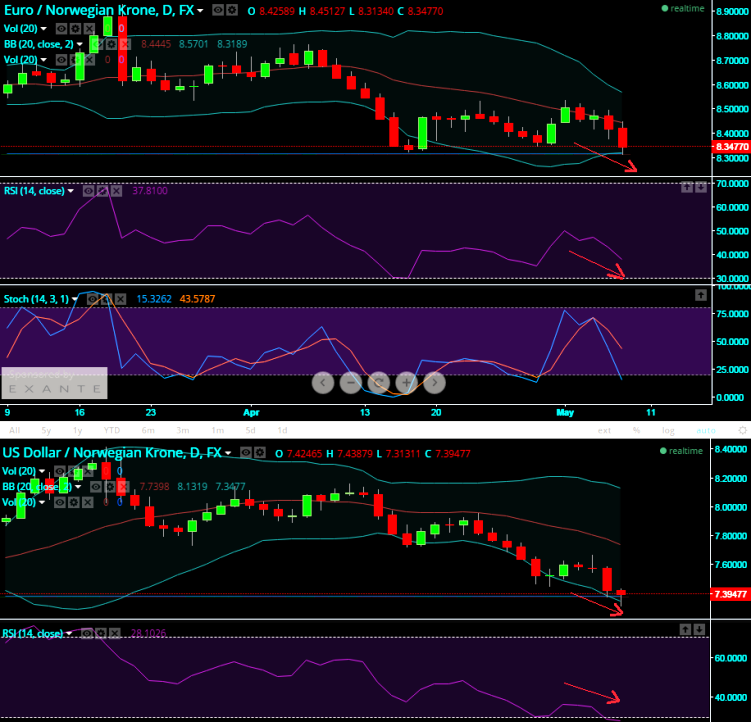Expand first Vol (20) dropdown in Euro chart
The height and width of the screenshot is (722, 751).
44,29
